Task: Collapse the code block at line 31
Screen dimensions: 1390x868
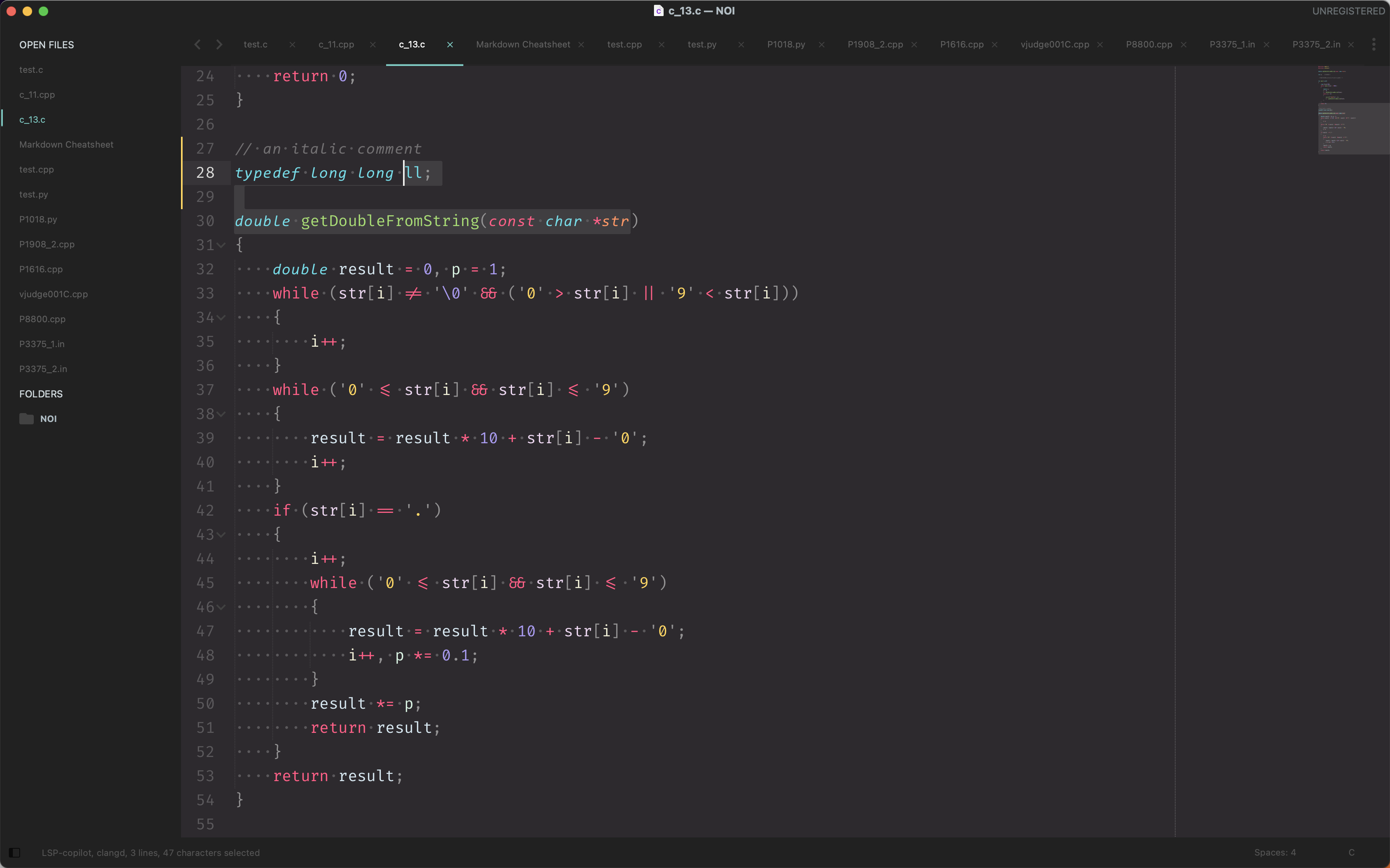Action: (221, 245)
